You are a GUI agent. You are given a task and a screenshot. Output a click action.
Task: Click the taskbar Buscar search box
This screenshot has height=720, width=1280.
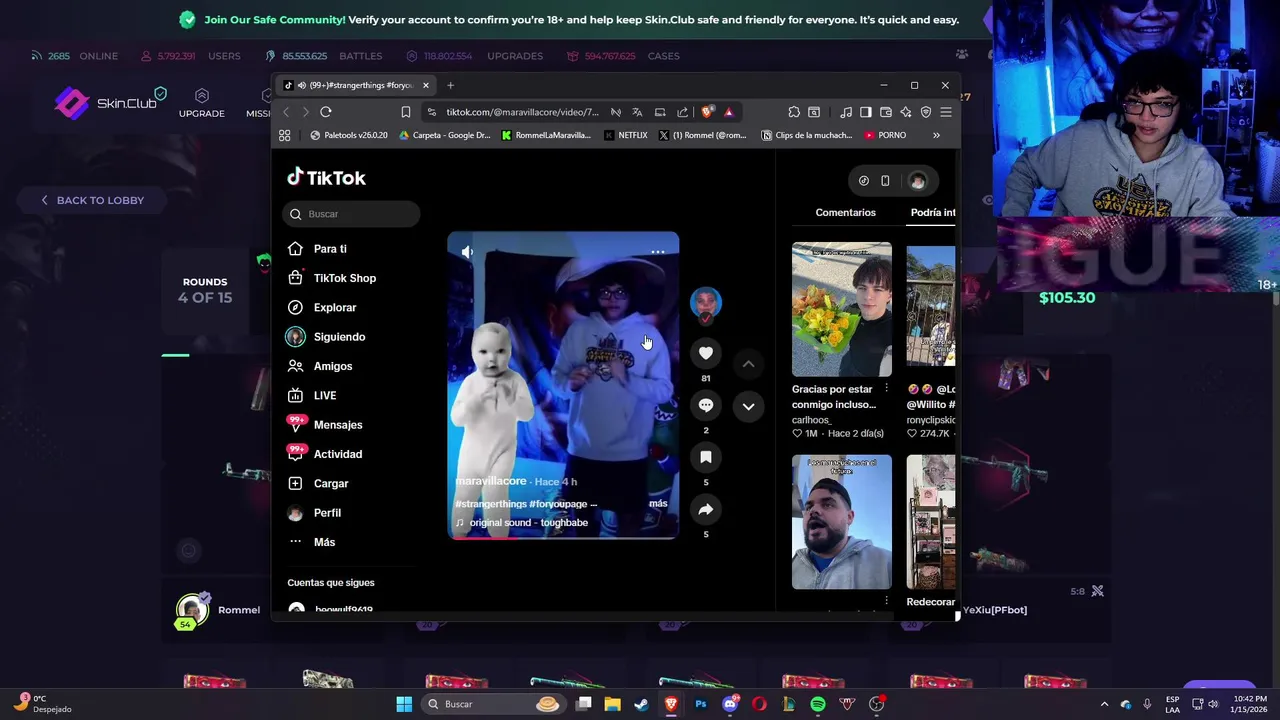pyautogui.click(x=493, y=704)
